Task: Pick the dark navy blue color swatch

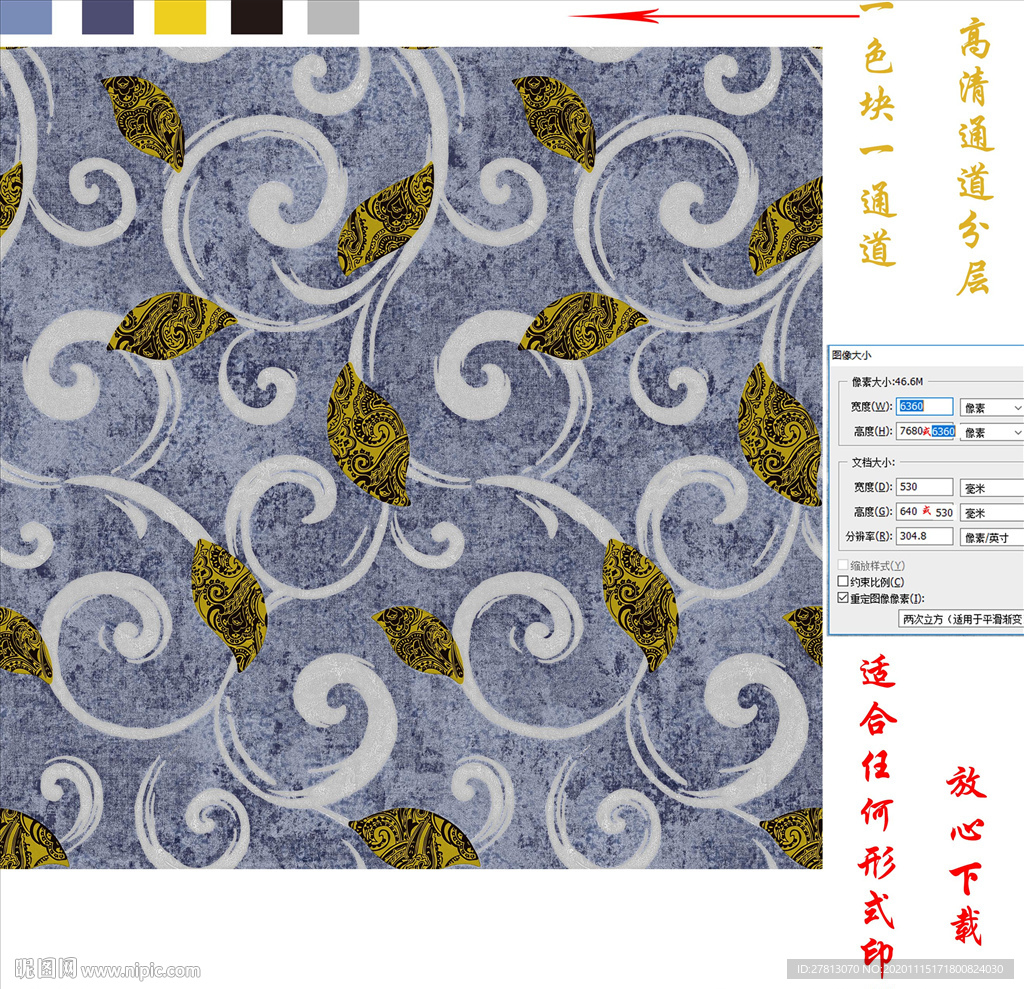Action: coord(108,17)
